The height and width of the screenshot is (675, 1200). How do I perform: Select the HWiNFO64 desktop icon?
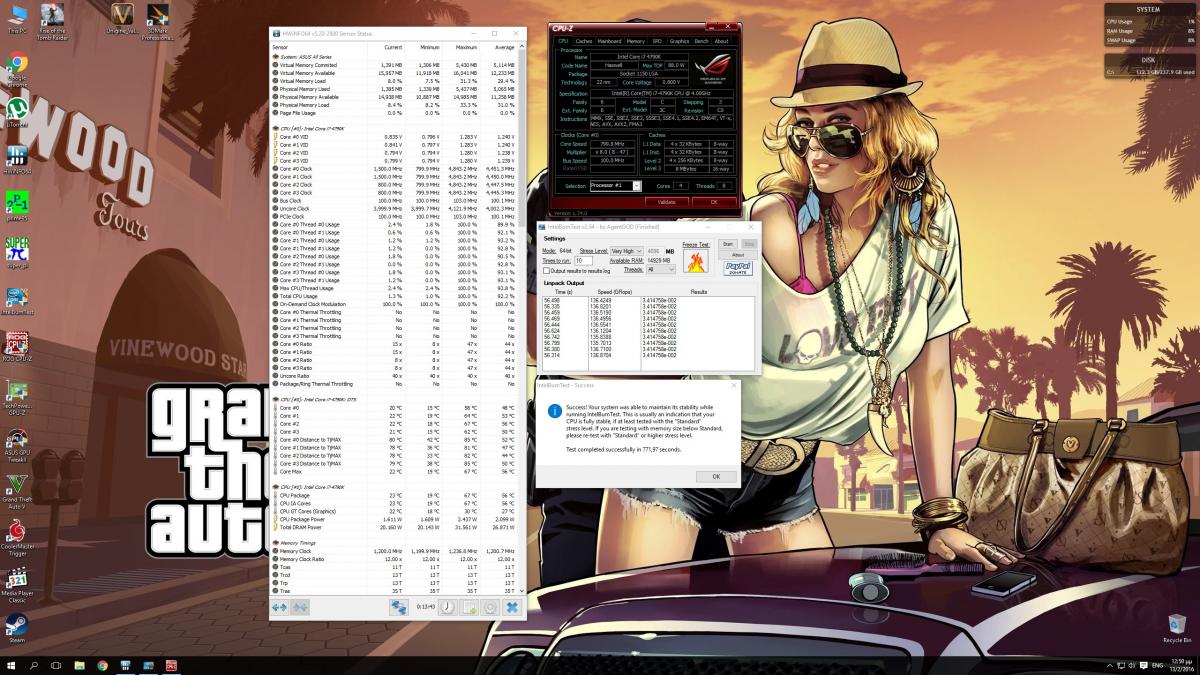[17, 160]
